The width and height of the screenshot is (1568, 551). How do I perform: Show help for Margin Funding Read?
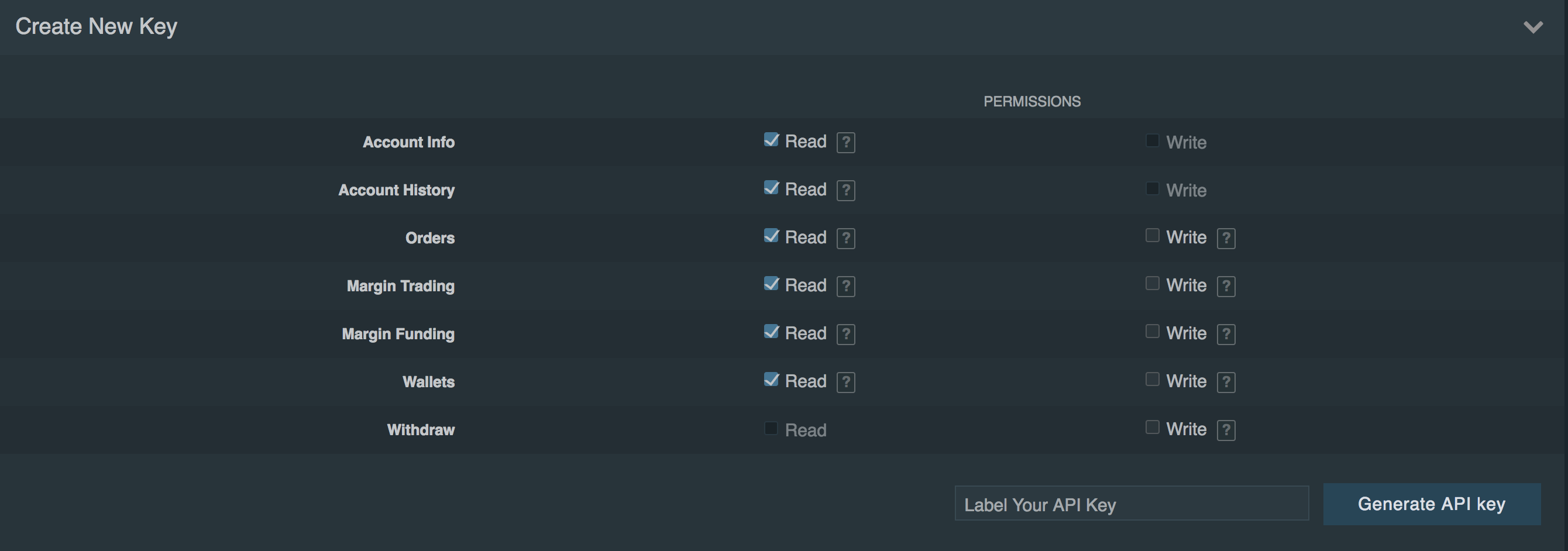[845, 334]
